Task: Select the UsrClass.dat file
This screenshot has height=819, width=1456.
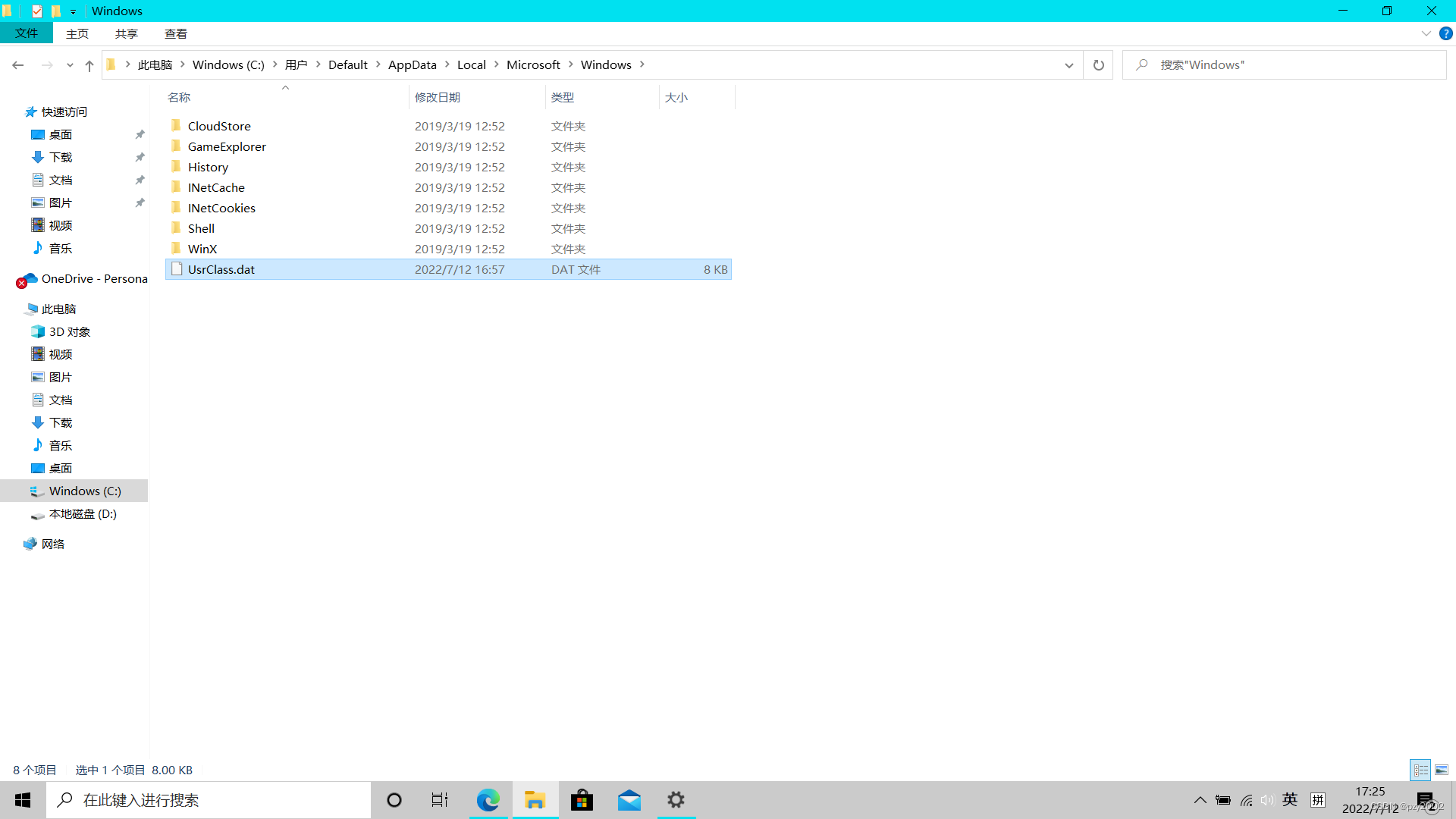Action: pos(221,269)
